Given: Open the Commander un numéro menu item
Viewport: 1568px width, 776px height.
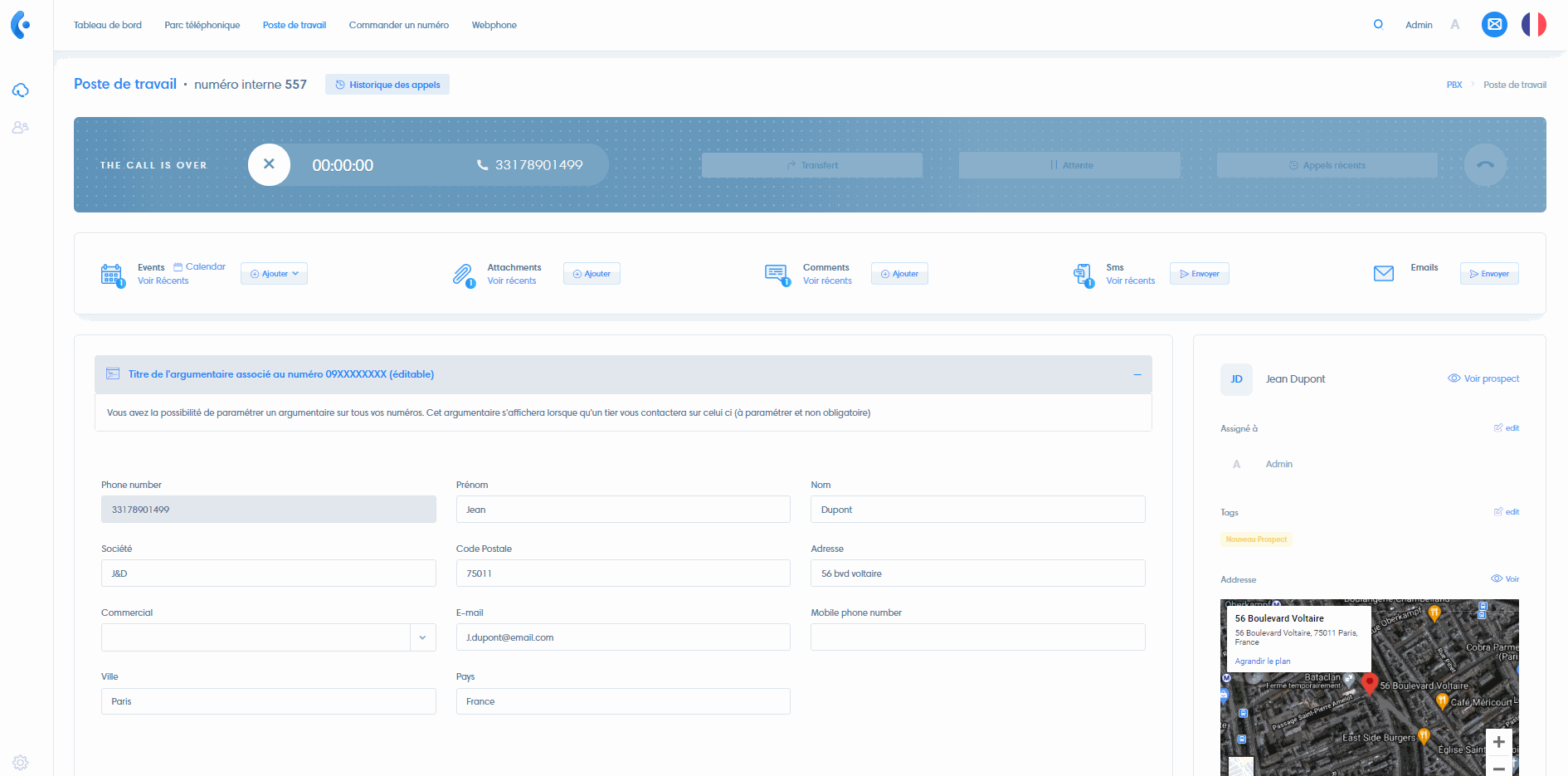Looking at the screenshot, I should 398,25.
